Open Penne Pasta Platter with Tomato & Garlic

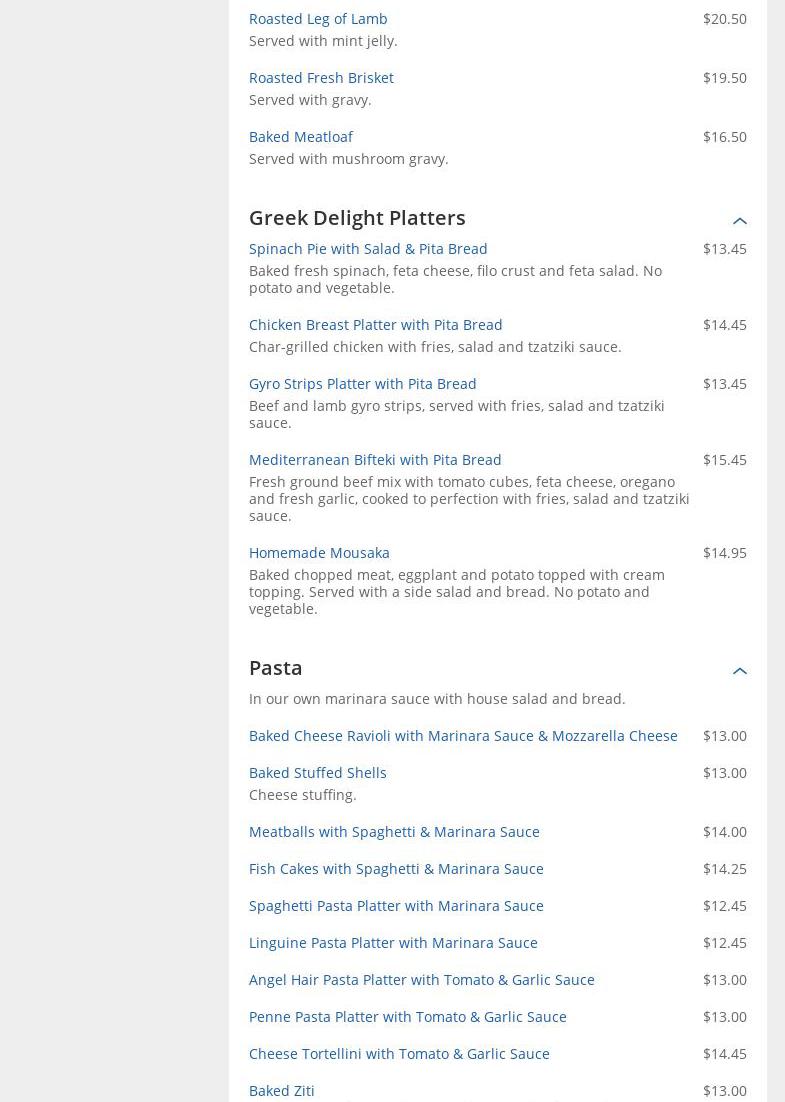[x=407, y=1017]
